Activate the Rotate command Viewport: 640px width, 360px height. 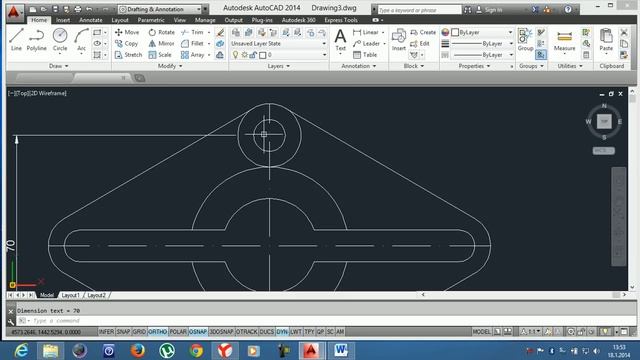(x=162, y=32)
